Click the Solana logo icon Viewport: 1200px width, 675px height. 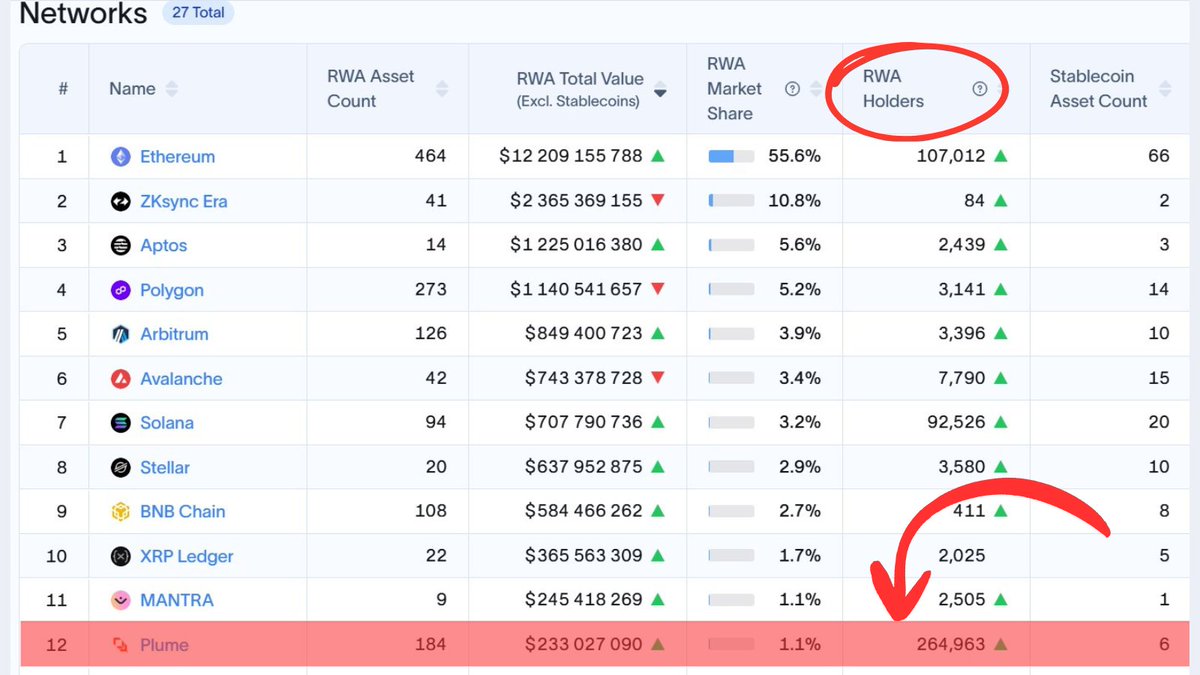121,423
